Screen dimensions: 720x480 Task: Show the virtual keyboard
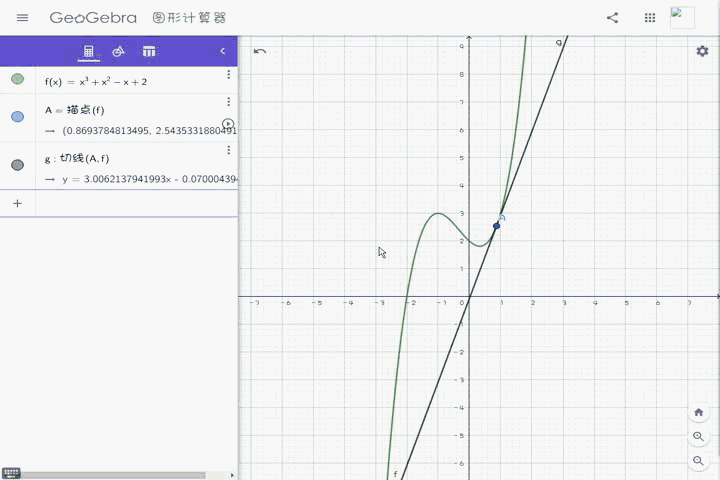point(11,473)
